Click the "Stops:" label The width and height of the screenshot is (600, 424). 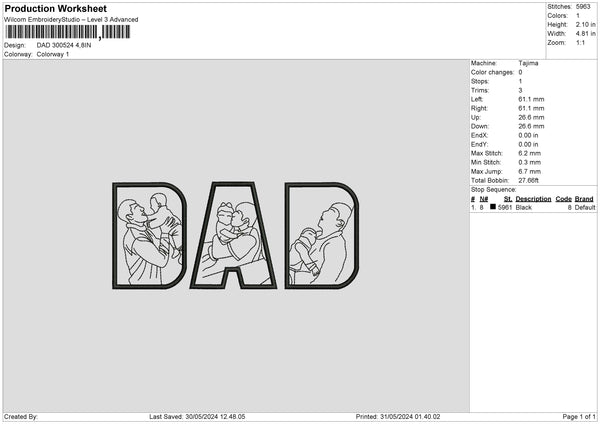480,82
